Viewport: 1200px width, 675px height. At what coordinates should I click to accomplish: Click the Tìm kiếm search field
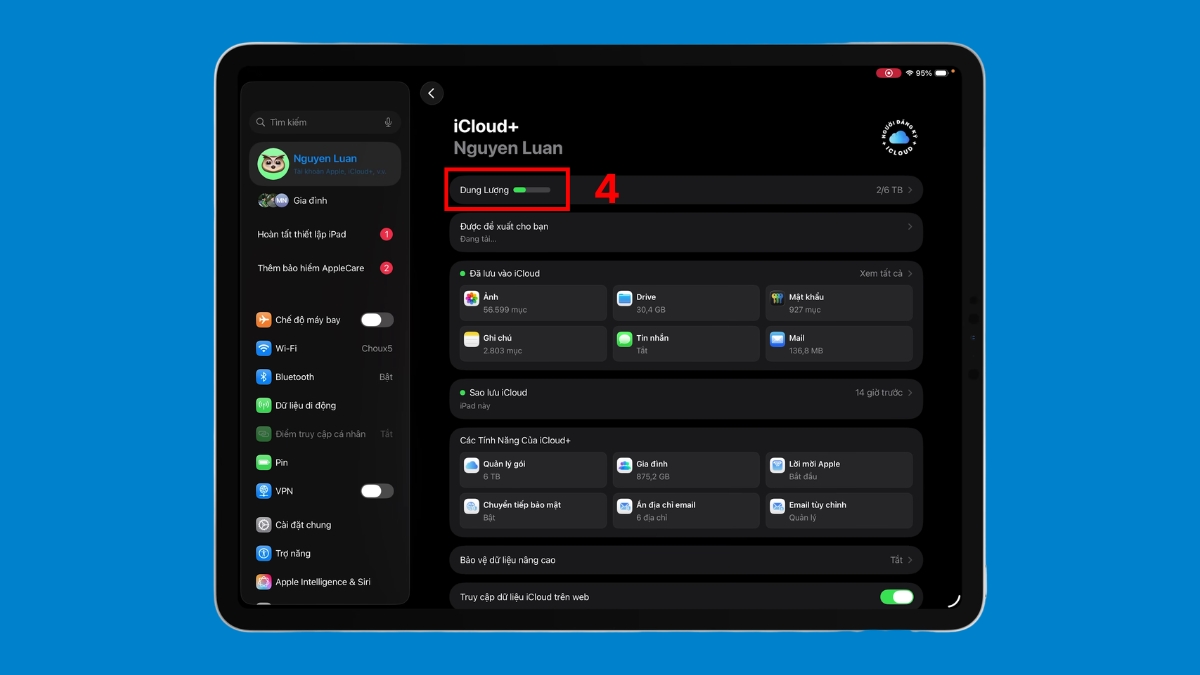click(x=325, y=122)
